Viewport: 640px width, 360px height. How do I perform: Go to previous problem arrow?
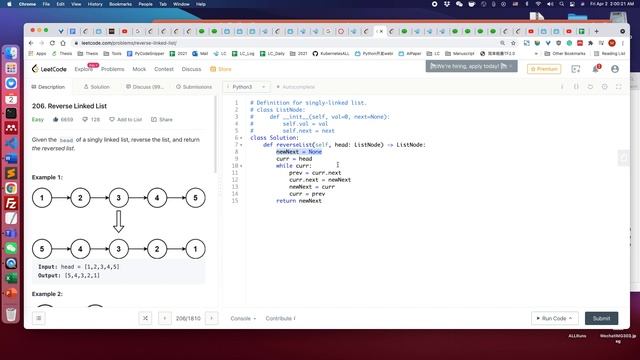[164, 318]
